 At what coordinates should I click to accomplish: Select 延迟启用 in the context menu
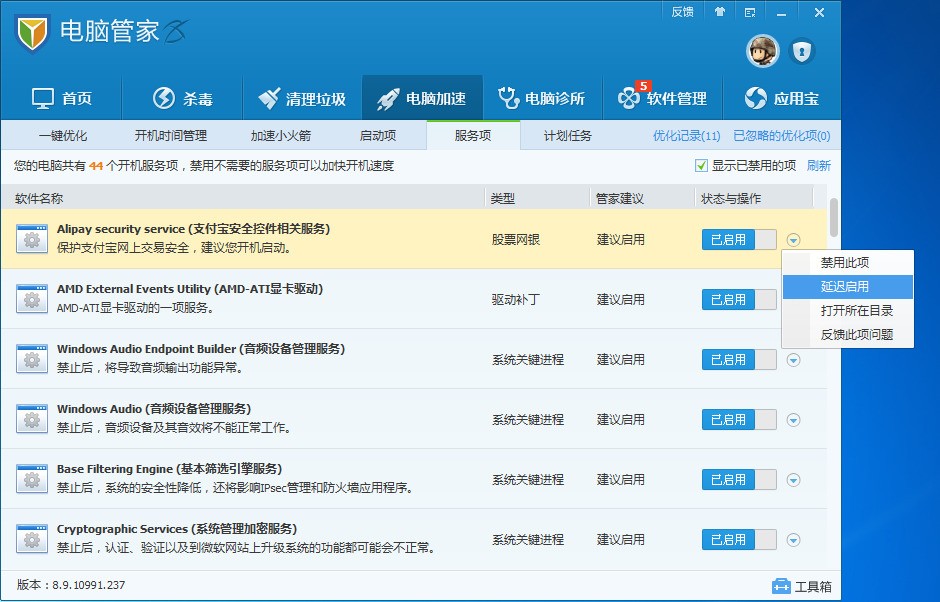click(x=848, y=287)
